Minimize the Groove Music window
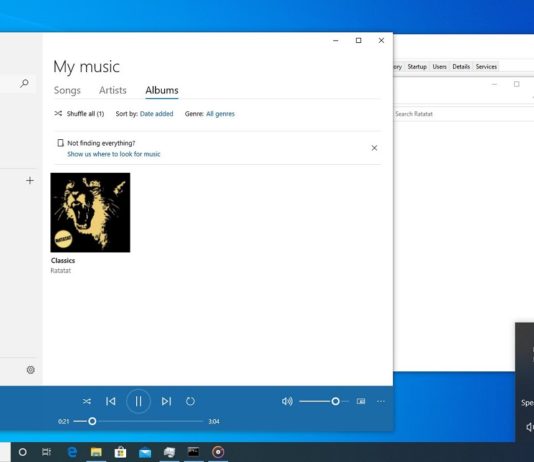Screen dimensions: 534x462 pos(335,41)
